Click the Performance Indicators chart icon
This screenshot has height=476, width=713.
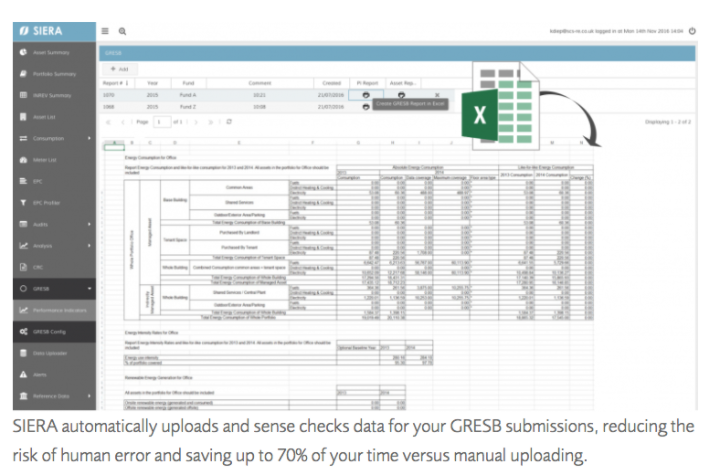pos(23,310)
